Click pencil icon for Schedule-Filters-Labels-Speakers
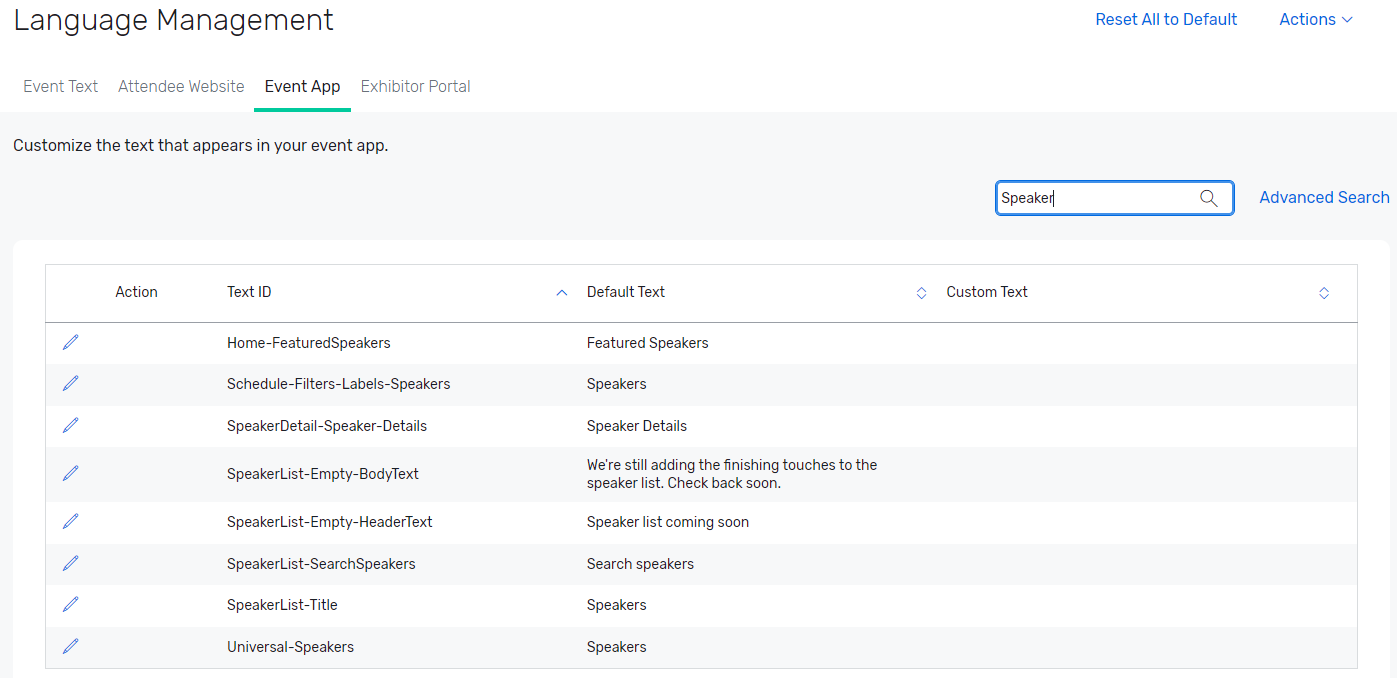Screen dimensions: 1397x678 tap(70, 384)
